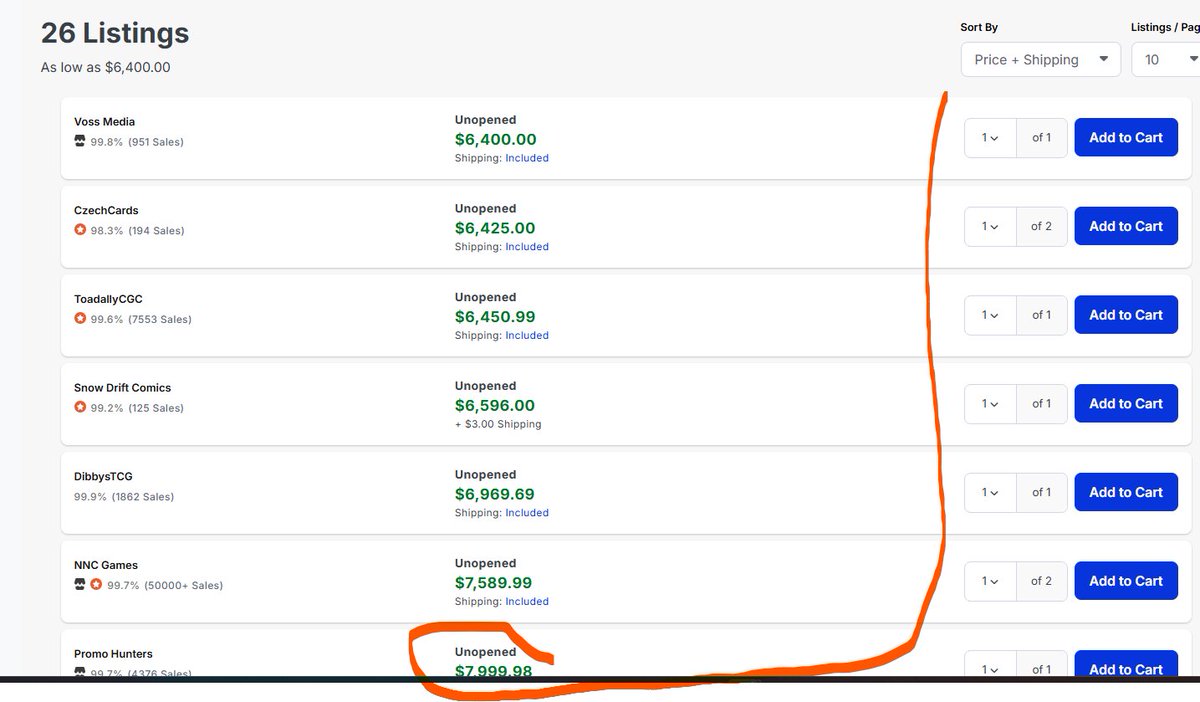The image size is (1200, 702).
Task: Add the NNC Games listing to cart
Action: (1126, 581)
